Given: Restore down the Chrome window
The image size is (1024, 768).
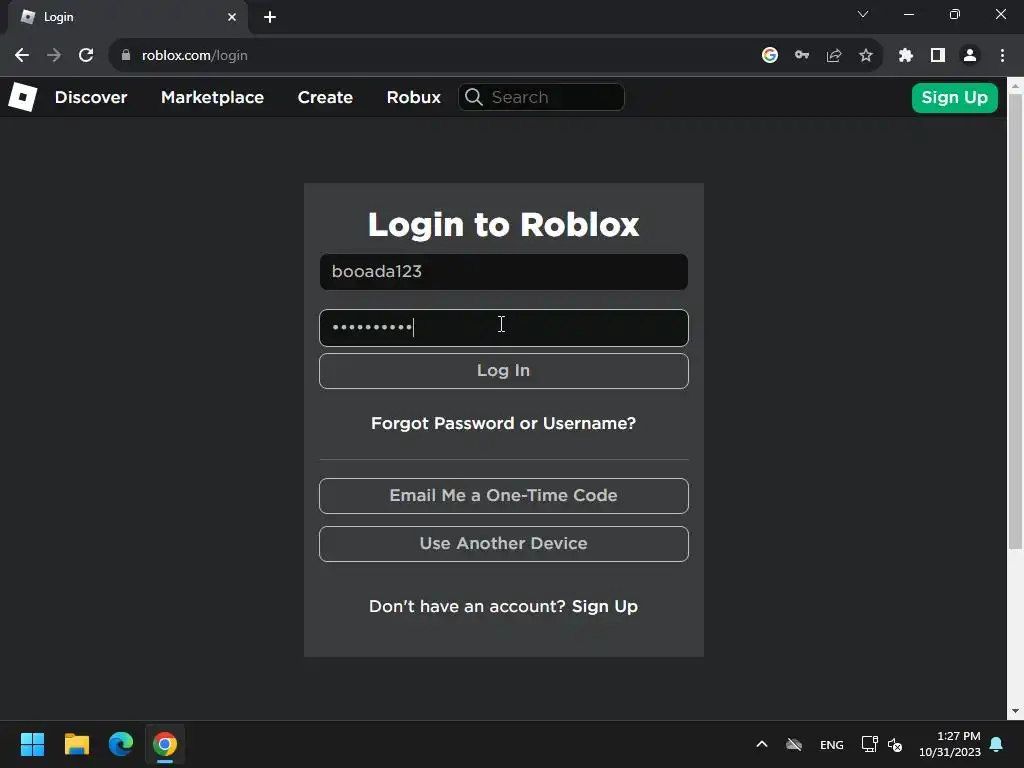Looking at the screenshot, I should tap(955, 14).
